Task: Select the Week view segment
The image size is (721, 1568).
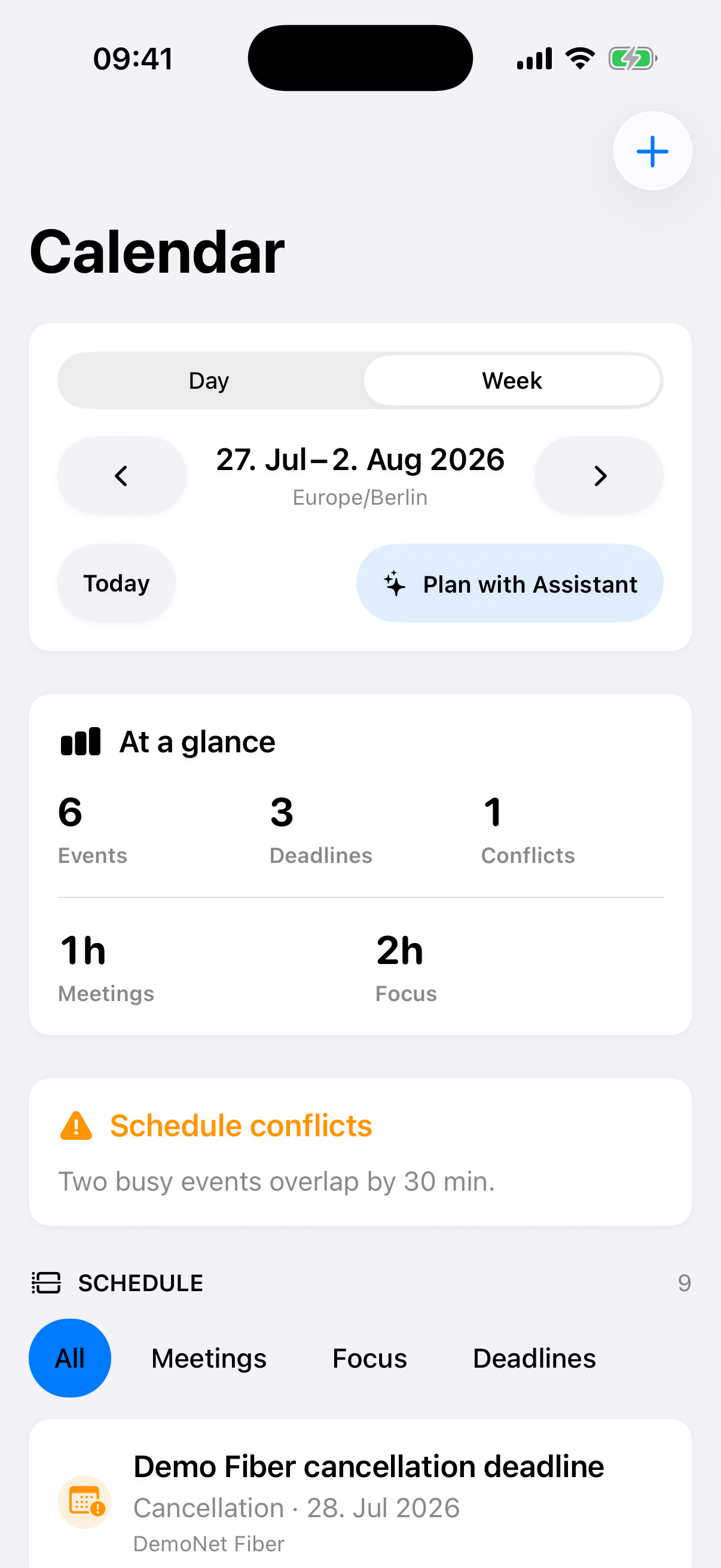Action: (512, 380)
